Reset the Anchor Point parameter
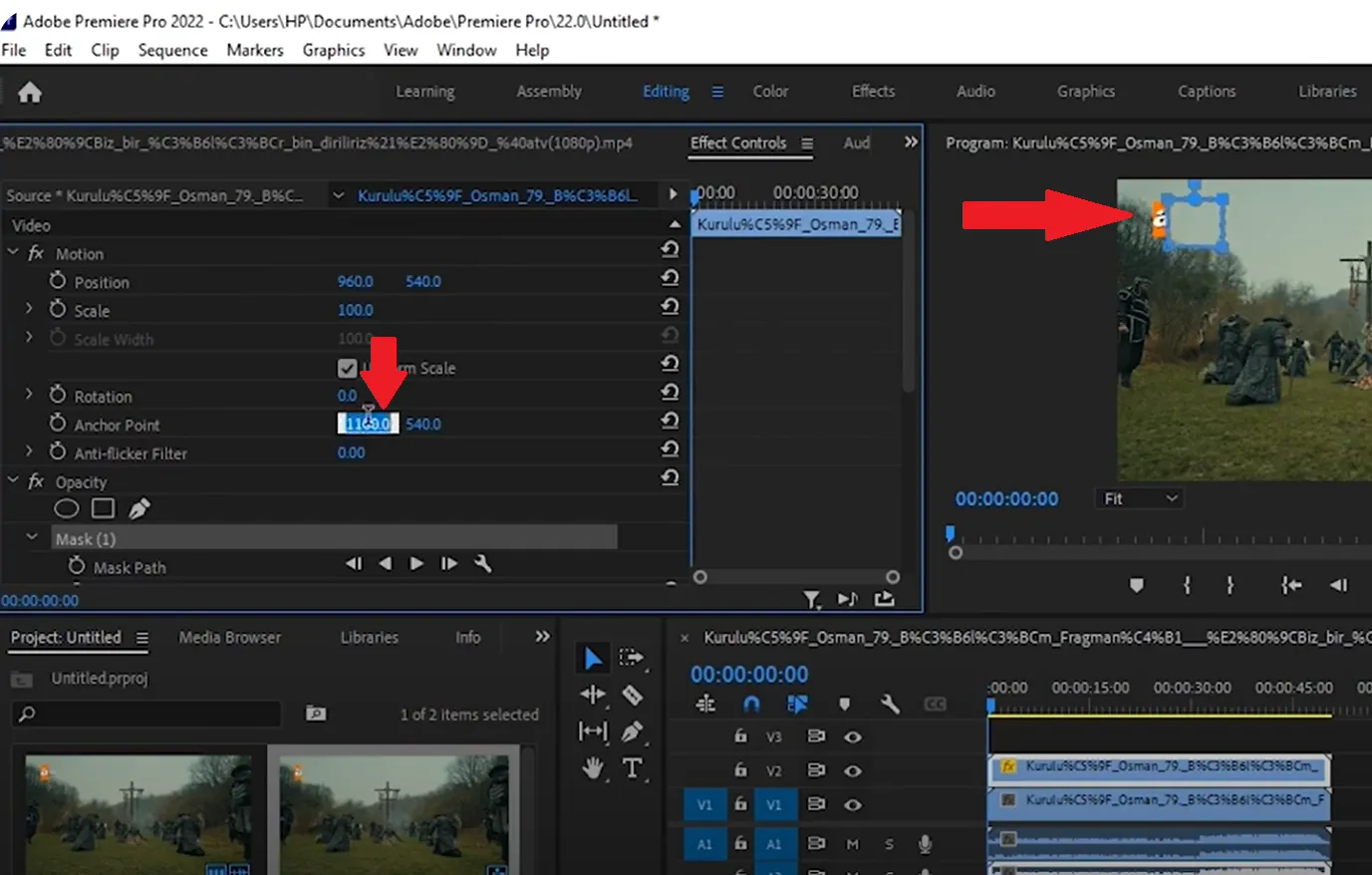Viewport: 1372px width, 875px height. 670,424
